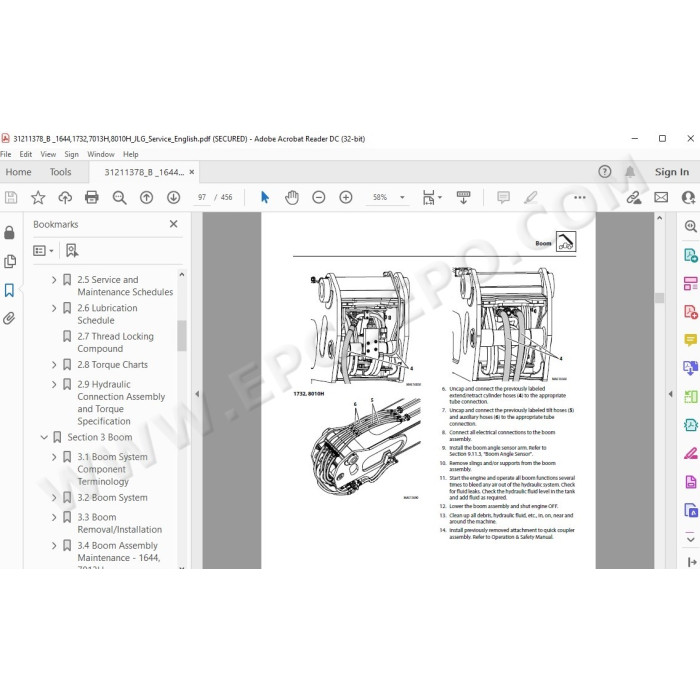Click the scrolling mode toolbar icon
The image size is (700, 700).
click(463, 197)
